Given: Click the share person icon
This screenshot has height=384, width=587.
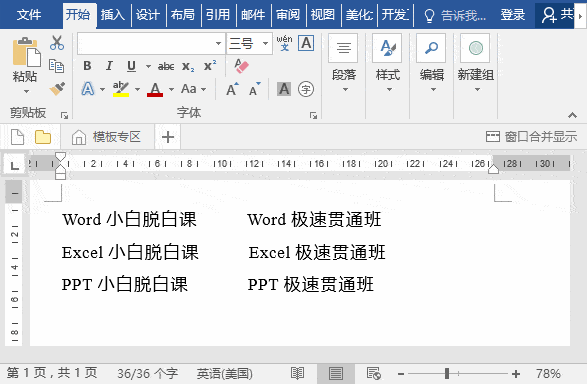Looking at the screenshot, I should [x=549, y=15].
